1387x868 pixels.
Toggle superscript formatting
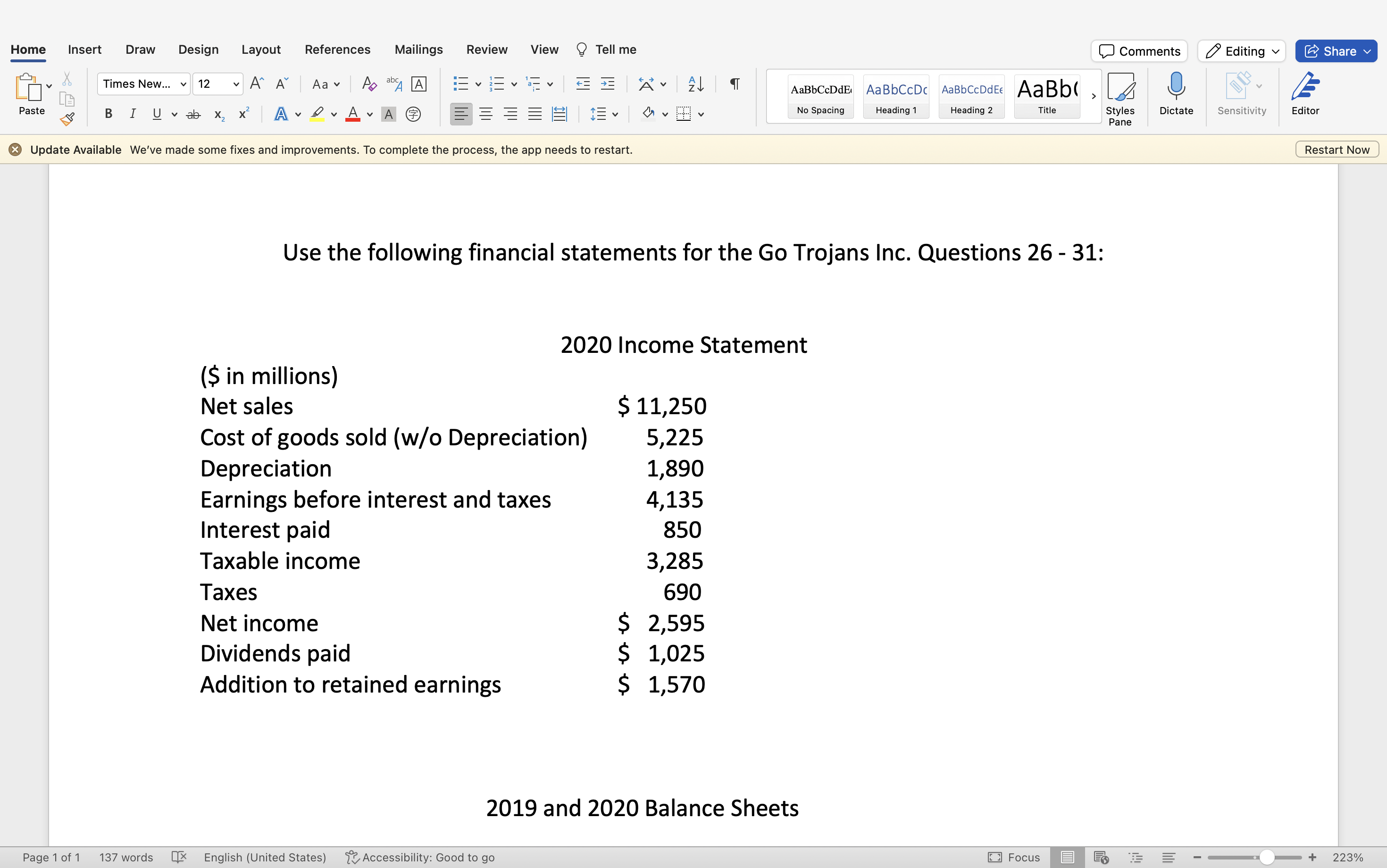tap(243, 114)
